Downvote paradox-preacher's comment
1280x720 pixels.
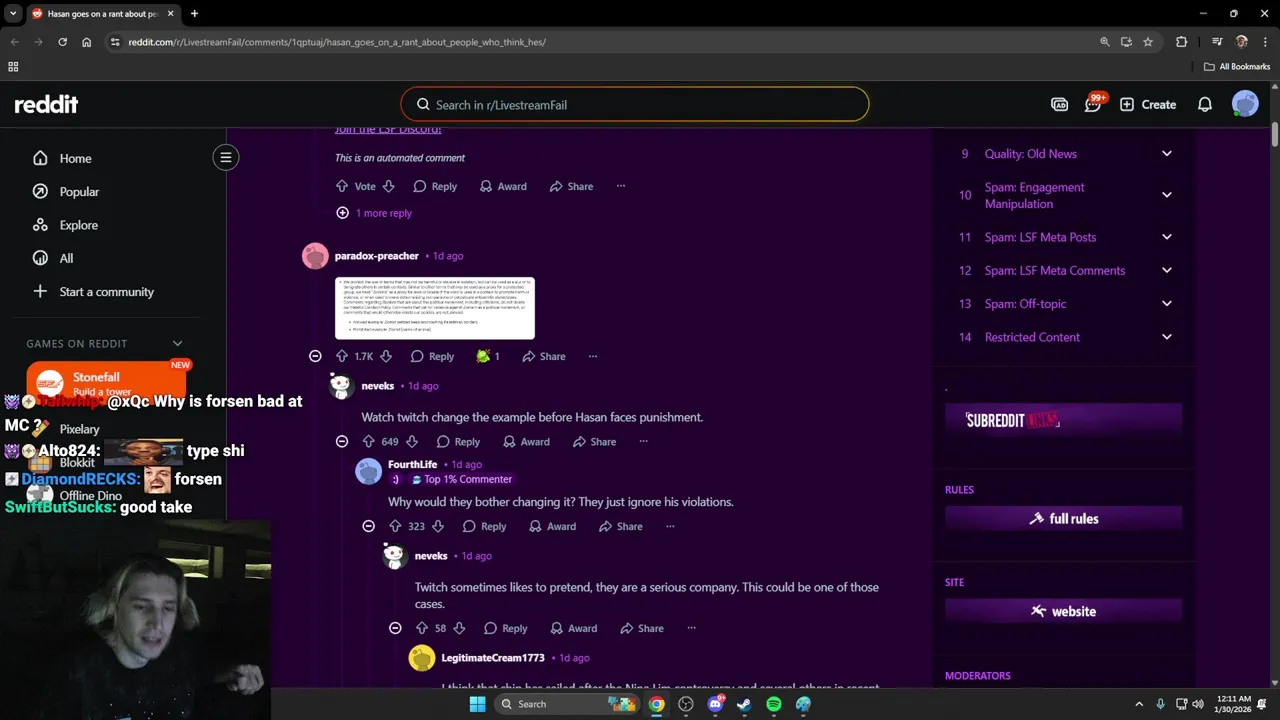pos(386,356)
